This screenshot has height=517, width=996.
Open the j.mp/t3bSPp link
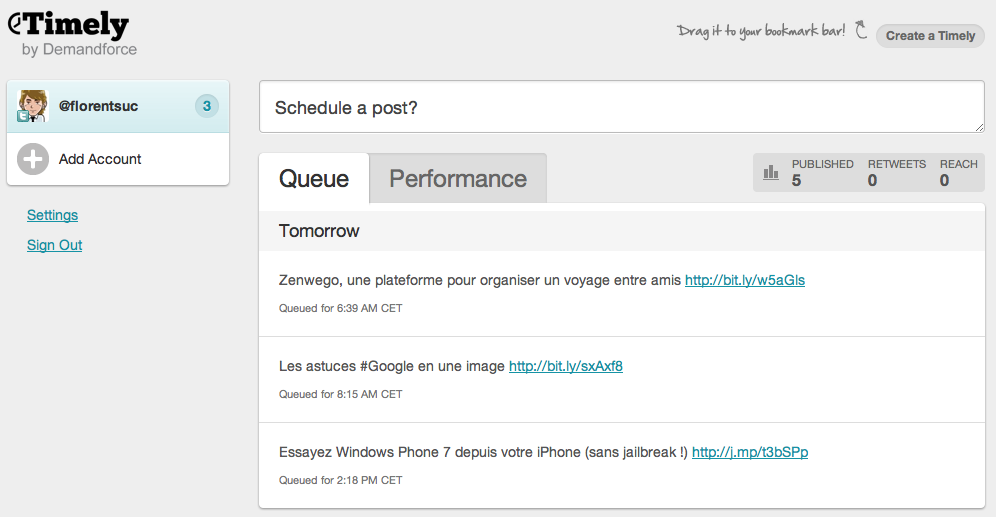[x=750, y=453]
